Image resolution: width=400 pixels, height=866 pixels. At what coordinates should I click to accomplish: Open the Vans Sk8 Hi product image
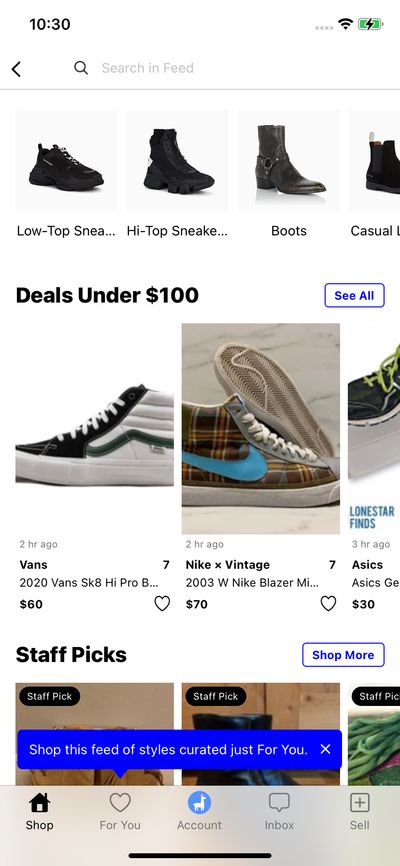[94, 429]
